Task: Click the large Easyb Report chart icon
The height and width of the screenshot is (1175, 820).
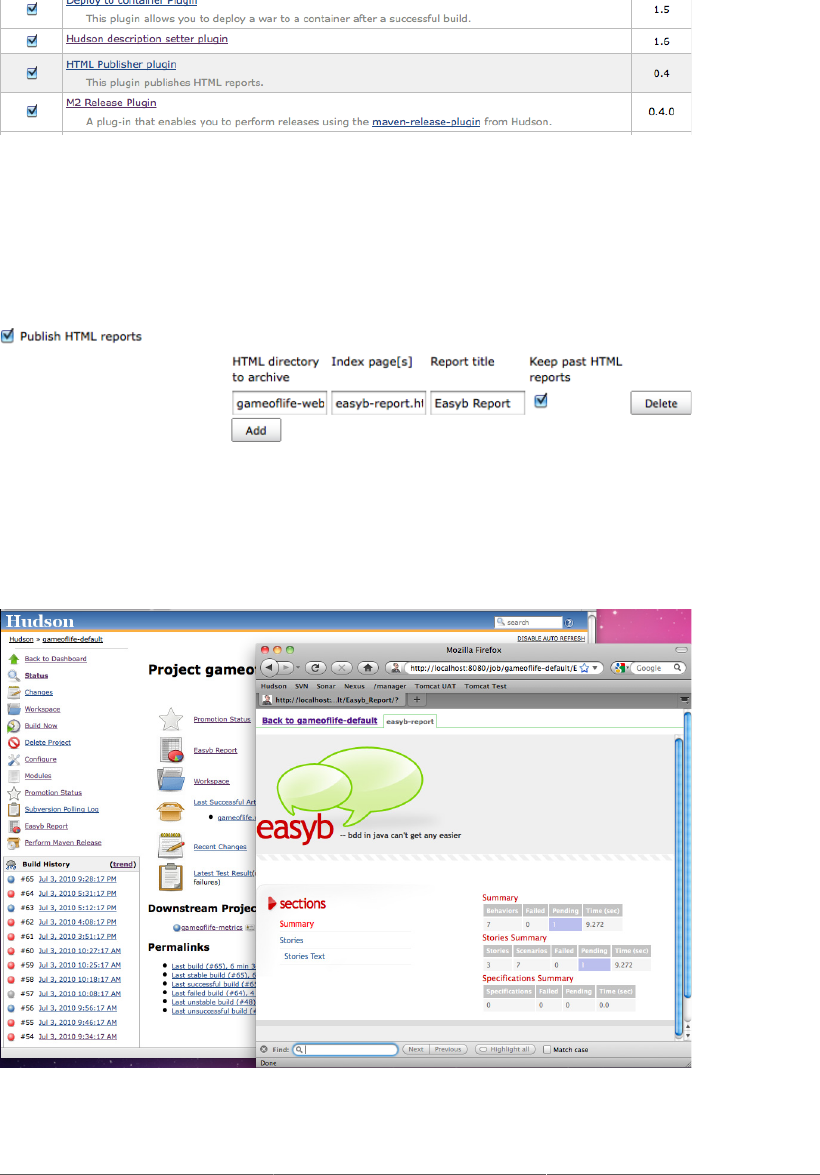Action: [171, 749]
